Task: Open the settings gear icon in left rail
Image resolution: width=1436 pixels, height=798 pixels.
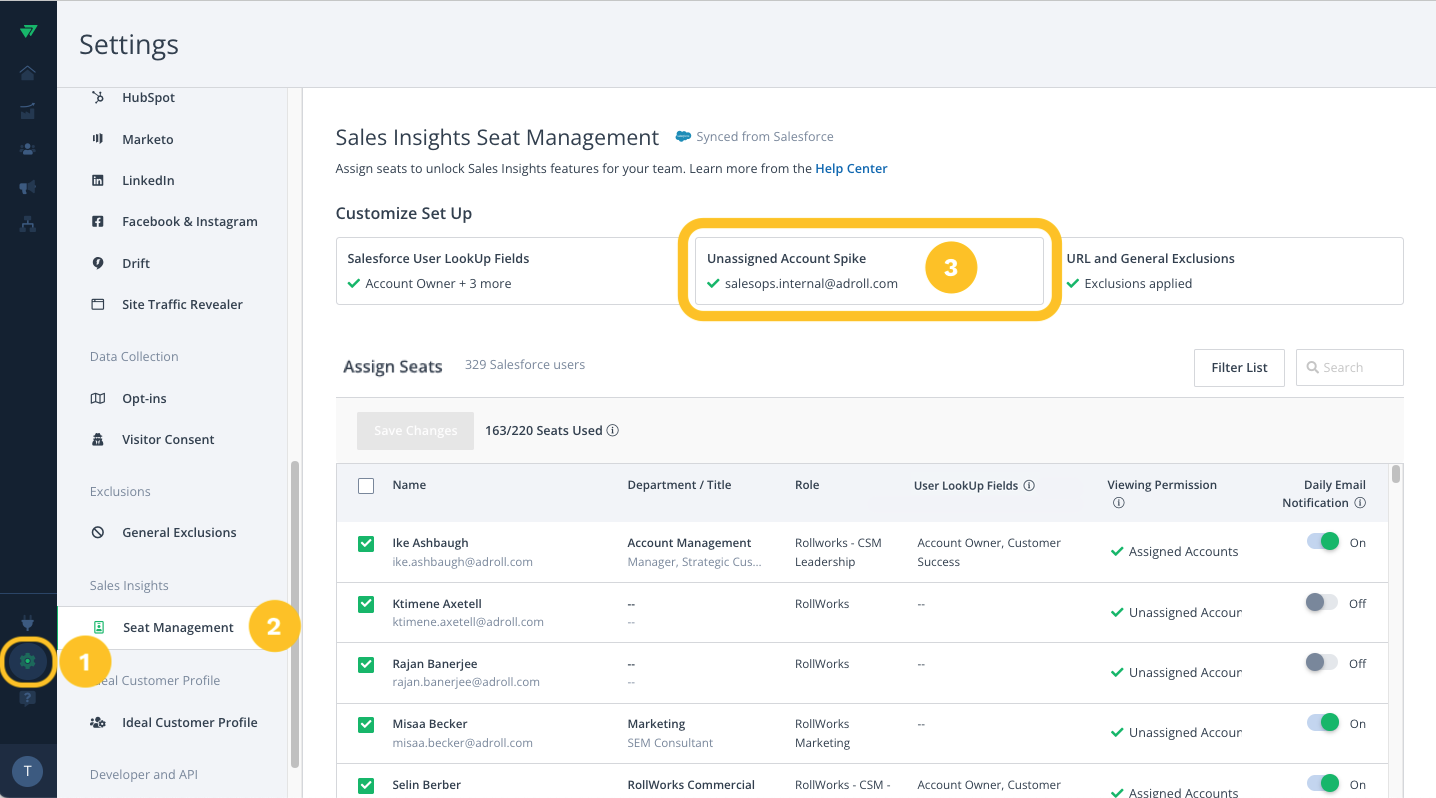Action: [28, 661]
